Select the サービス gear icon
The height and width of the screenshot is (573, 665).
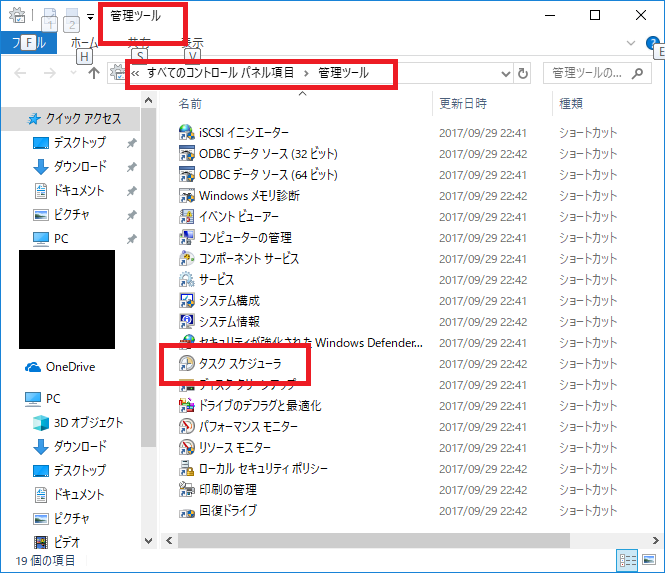pos(187,280)
